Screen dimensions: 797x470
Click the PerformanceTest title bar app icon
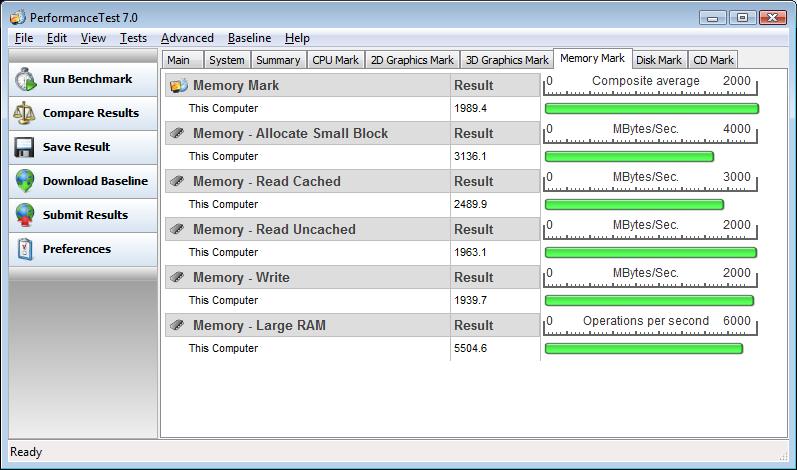(x=17, y=17)
